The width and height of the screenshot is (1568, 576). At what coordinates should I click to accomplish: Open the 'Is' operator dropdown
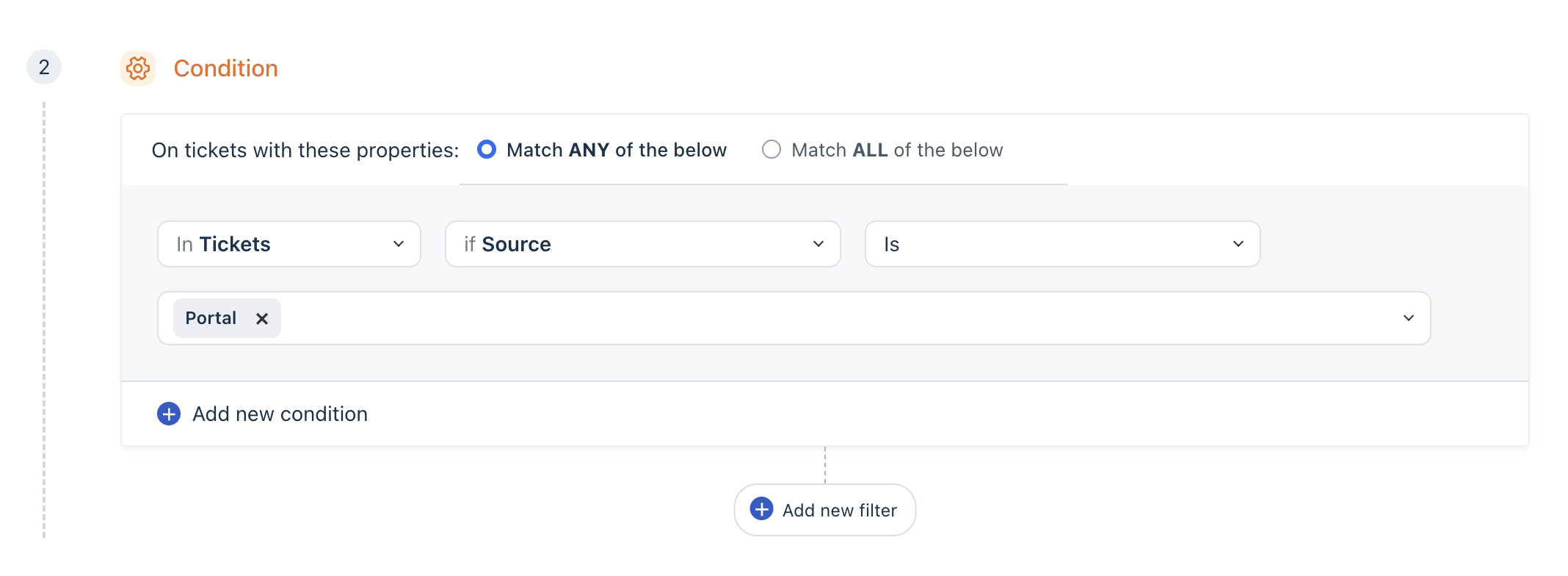point(1050,244)
